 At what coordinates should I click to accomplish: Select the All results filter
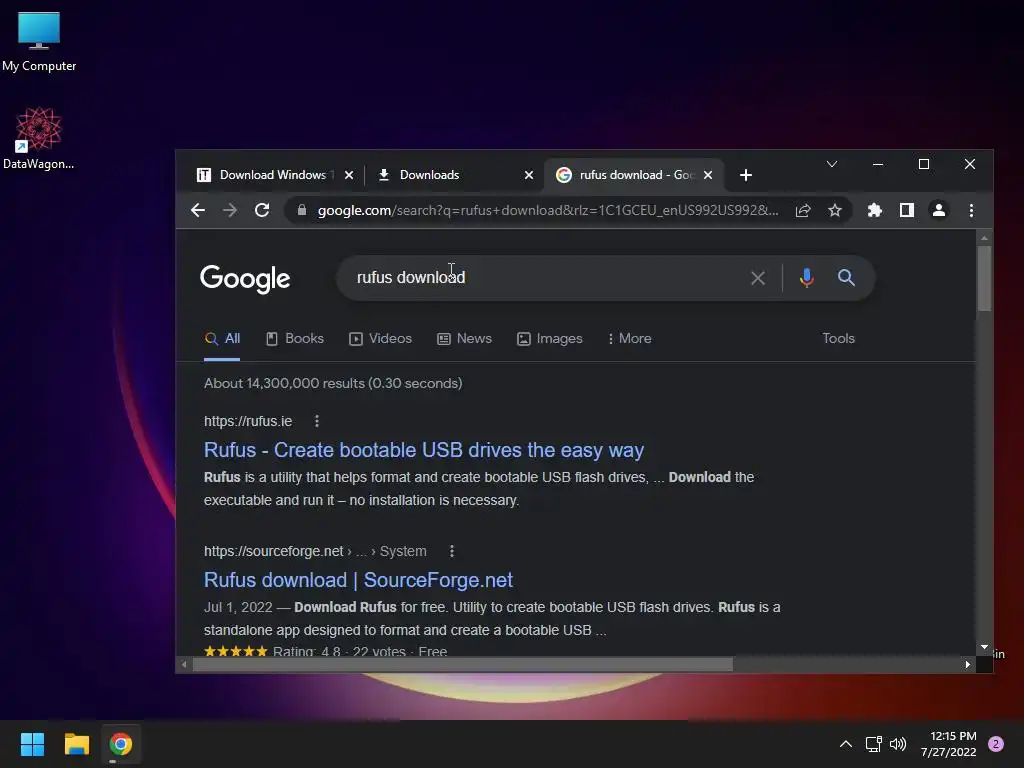pyautogui.click(x=222, y=338)
